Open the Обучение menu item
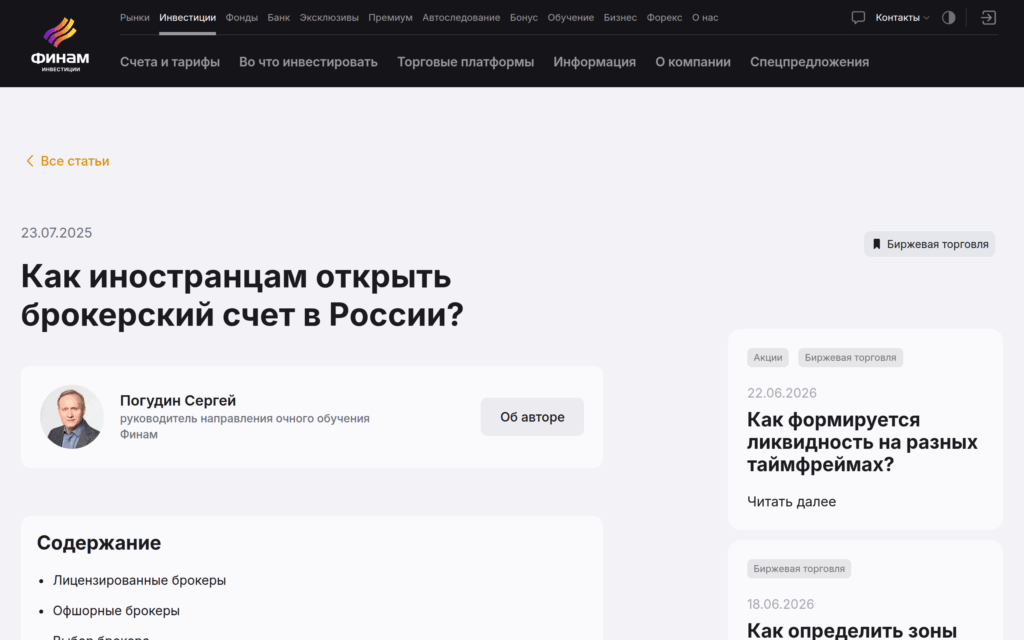 (x=571, y=18)
